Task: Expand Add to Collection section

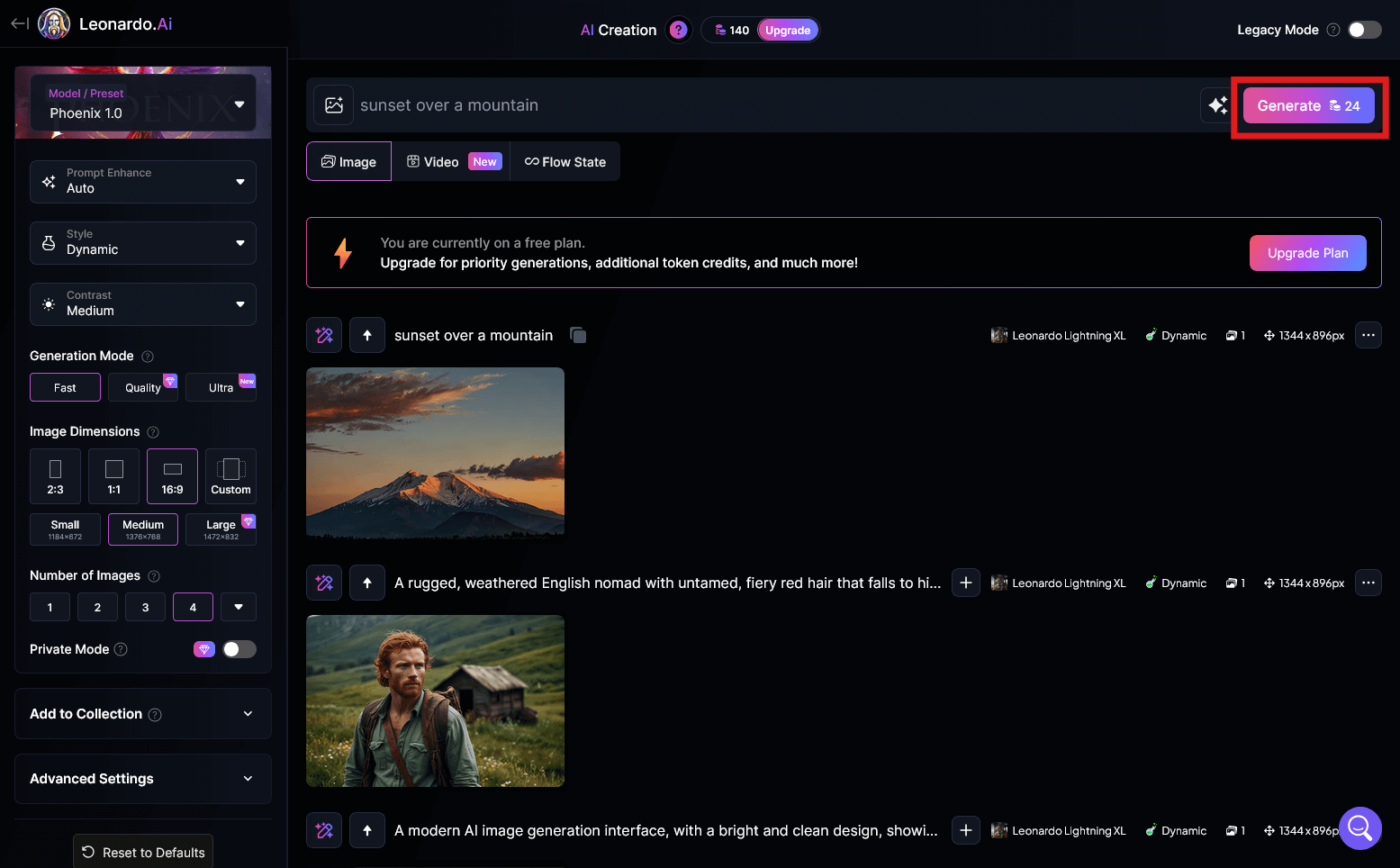Action: (x=143, y=714)
